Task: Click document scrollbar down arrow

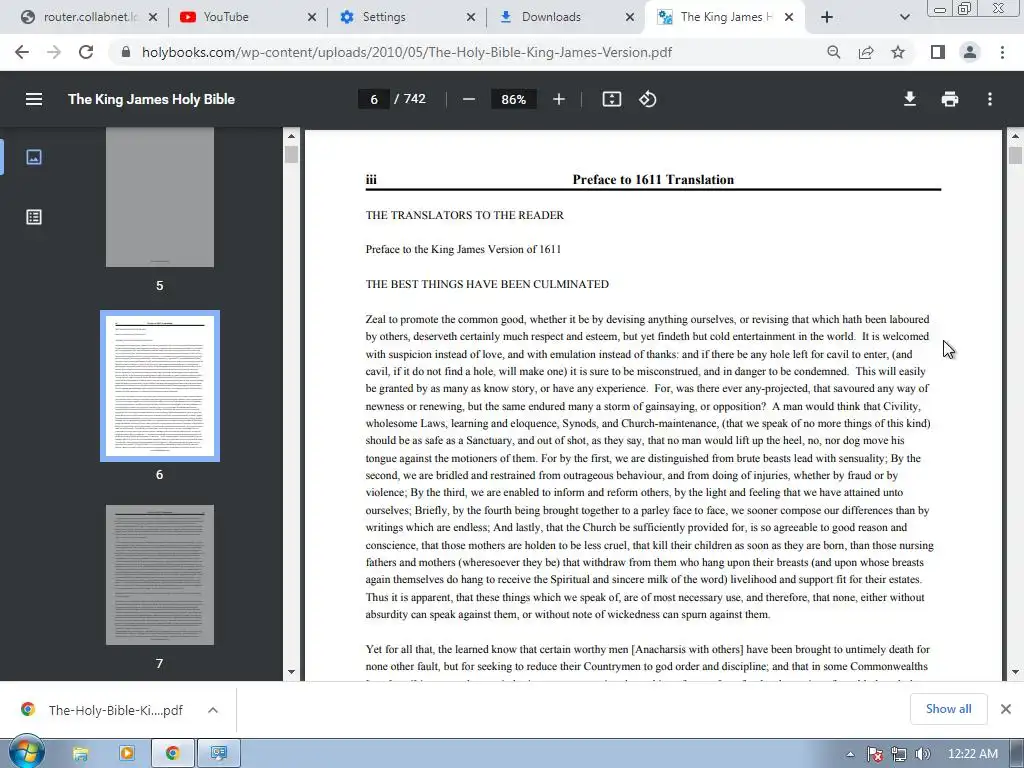Action: 1015,672
